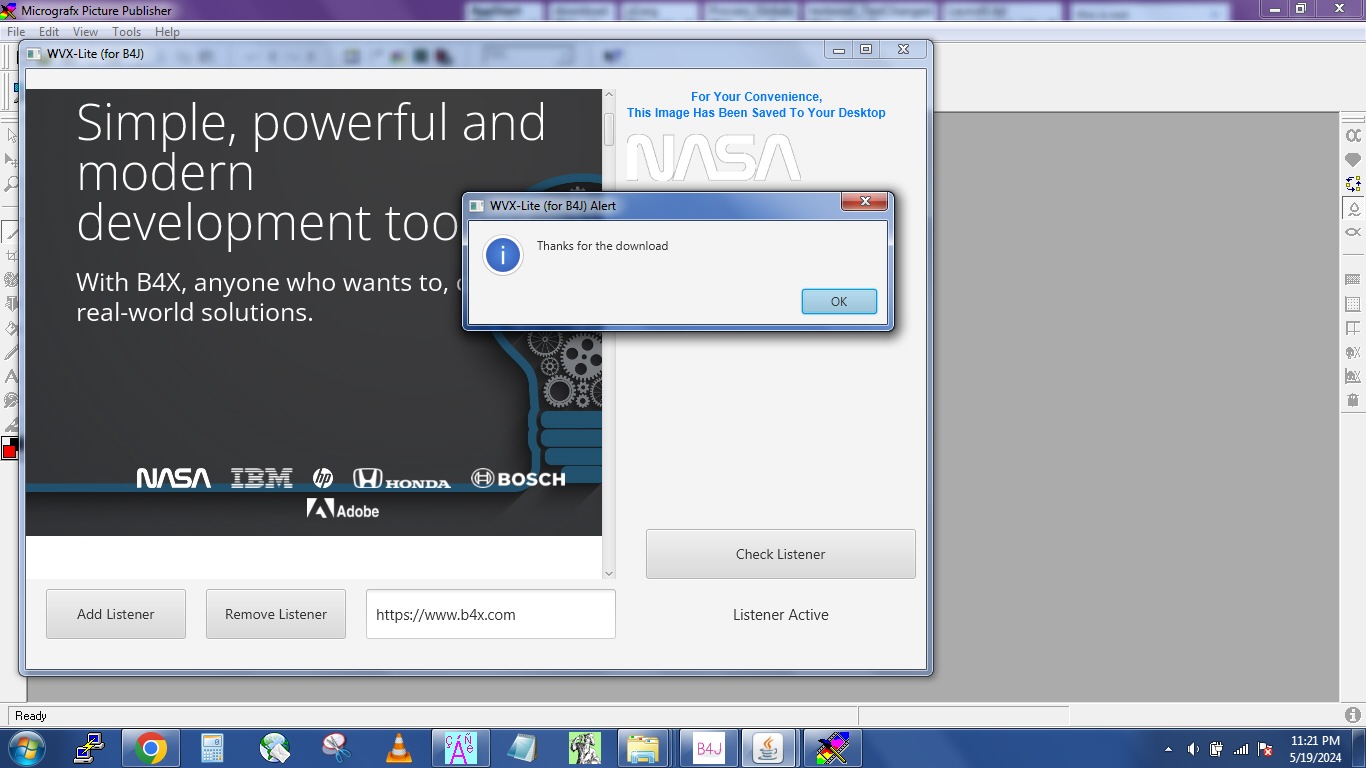1366x768 pixels.
Task: Switch to Picture Publisher in the taskbar
Action: click(x=832, y=748)
